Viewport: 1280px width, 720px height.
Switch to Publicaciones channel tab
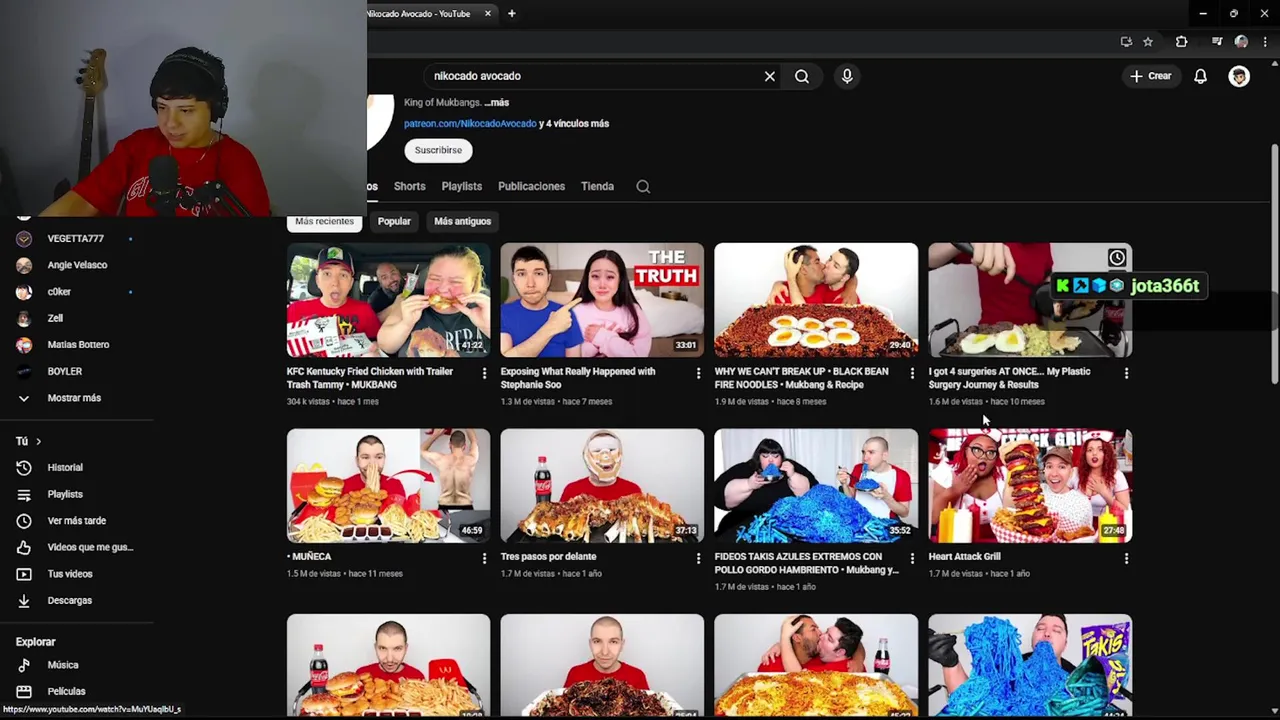531,186
